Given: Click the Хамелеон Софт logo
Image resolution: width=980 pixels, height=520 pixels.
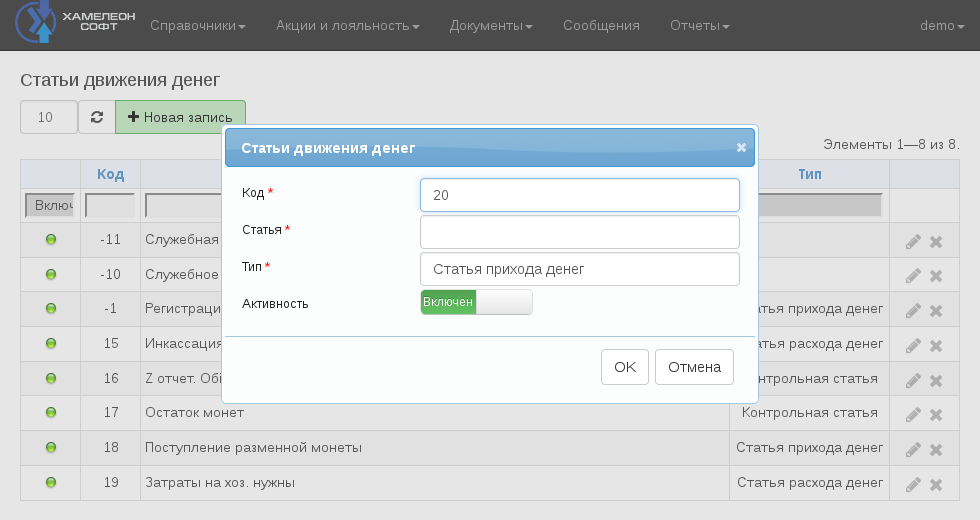Looking at the screenshot, I should click(x=75, y=22).
